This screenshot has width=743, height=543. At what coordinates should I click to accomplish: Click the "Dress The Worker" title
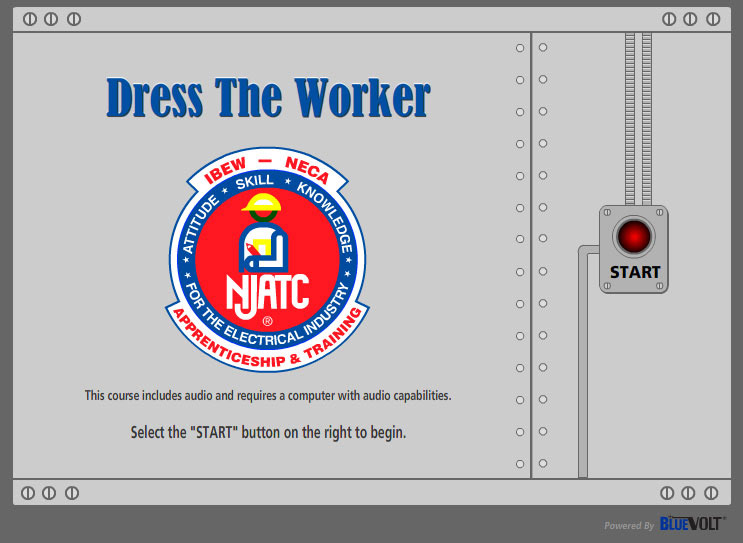(x=268, y=98)
